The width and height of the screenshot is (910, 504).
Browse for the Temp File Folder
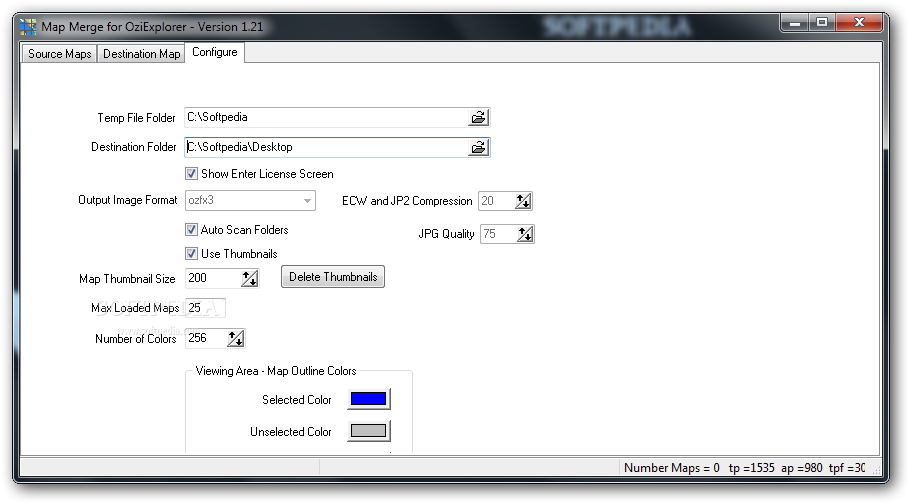(478, 117)
